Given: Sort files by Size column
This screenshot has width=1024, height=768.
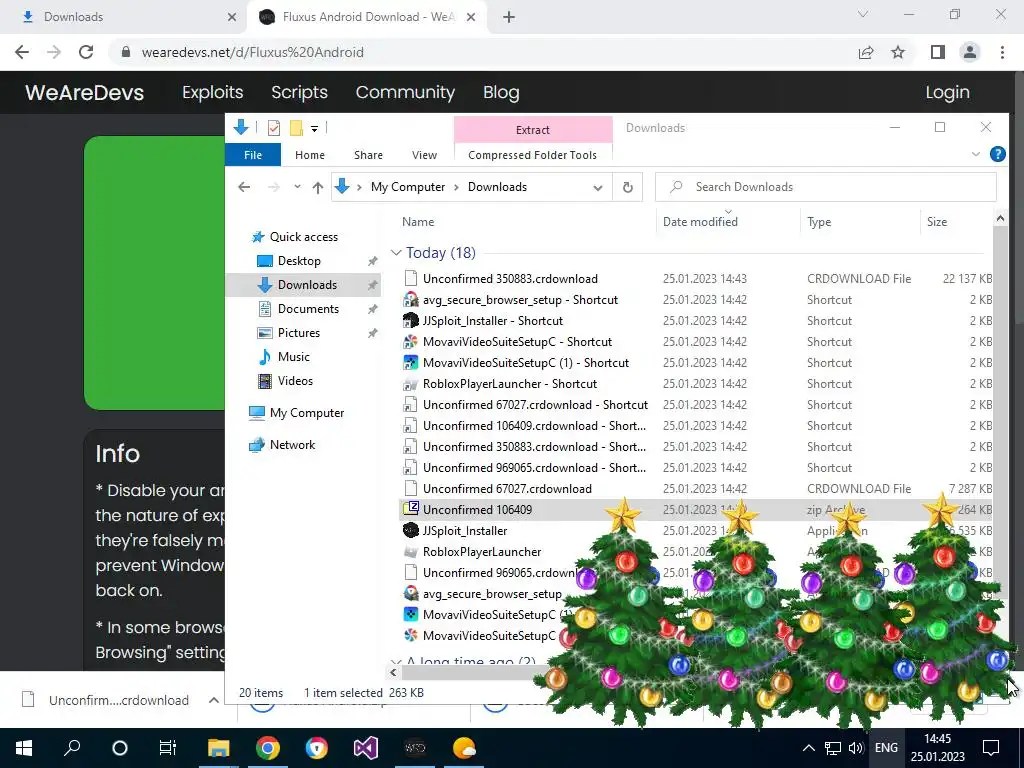Looking at the screenshot, I should point(936,221).
